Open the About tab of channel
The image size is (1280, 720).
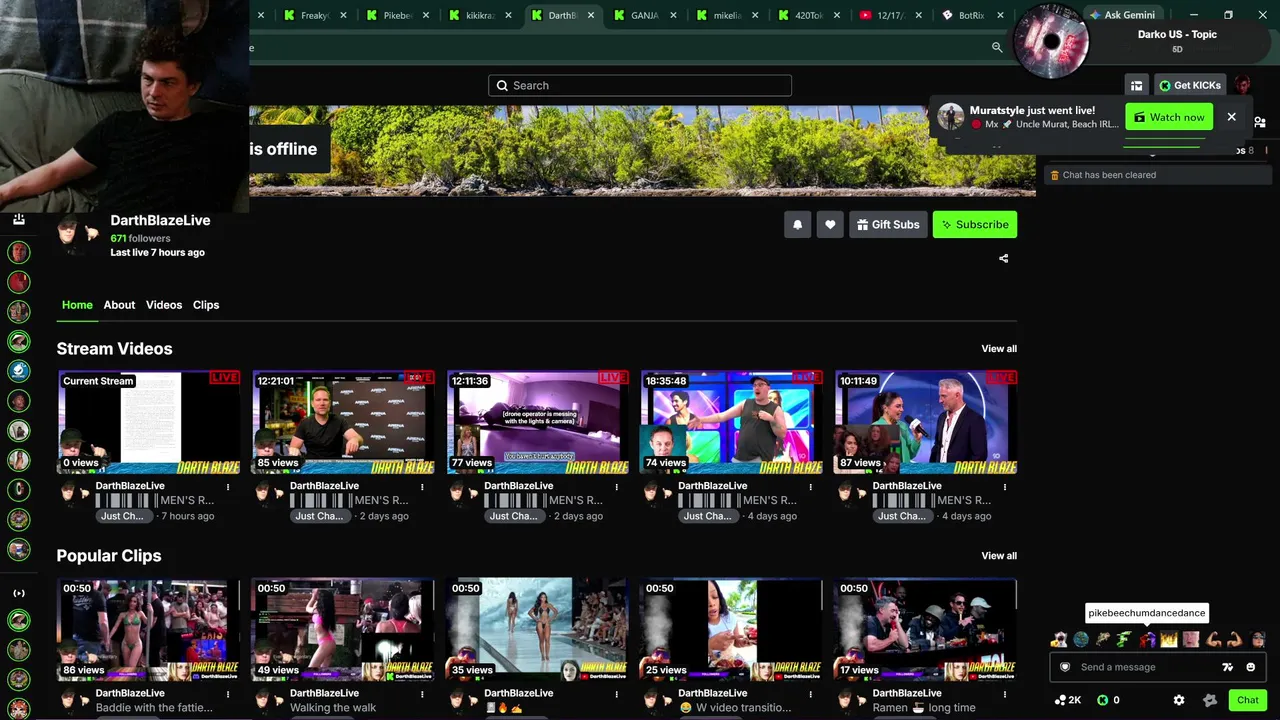click(119, 305)
